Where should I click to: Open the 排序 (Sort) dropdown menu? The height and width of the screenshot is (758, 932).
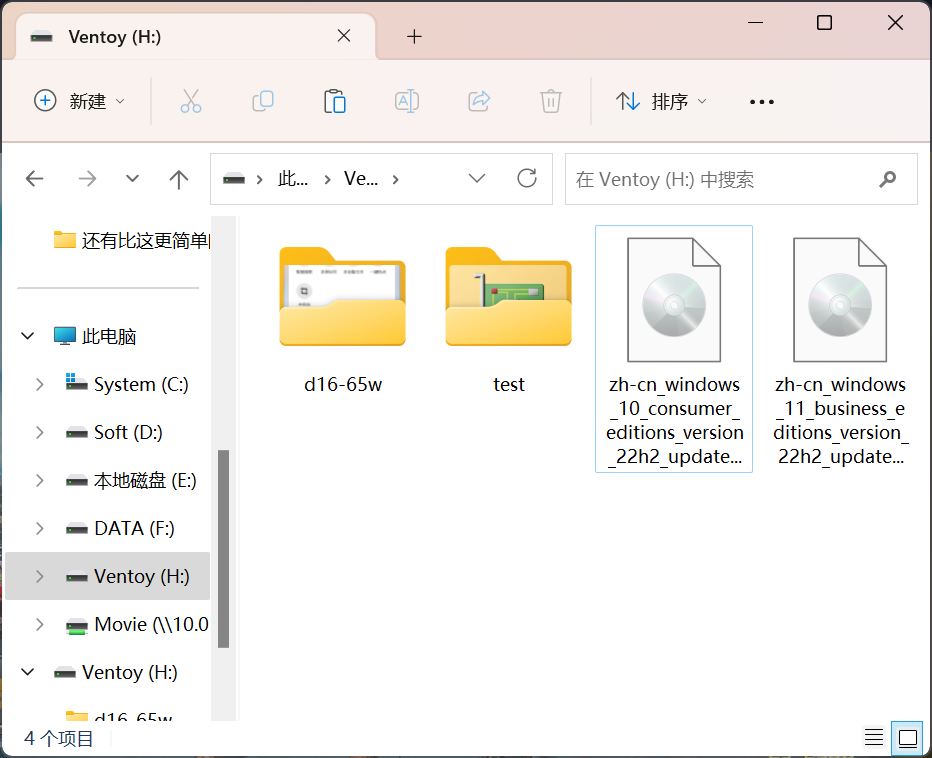point(661,101)
